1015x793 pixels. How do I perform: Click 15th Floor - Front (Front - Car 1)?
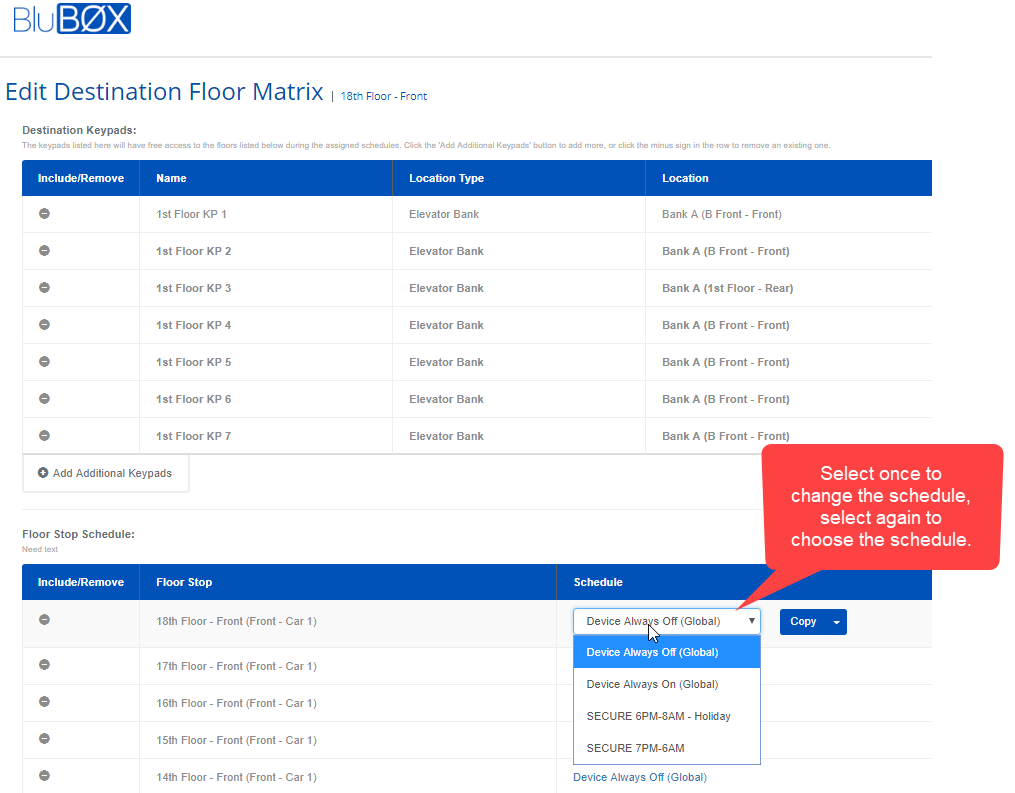tap(236, 740)
